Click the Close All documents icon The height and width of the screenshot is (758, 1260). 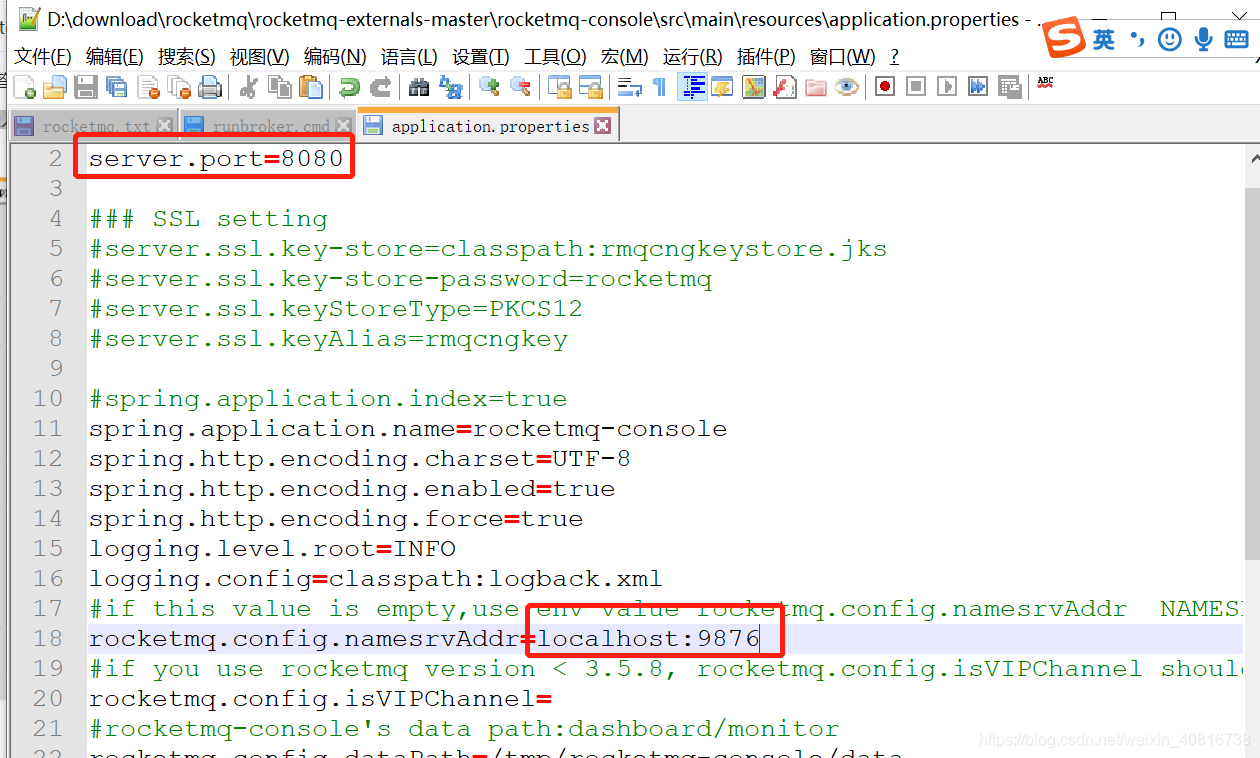tap(179, 87)
